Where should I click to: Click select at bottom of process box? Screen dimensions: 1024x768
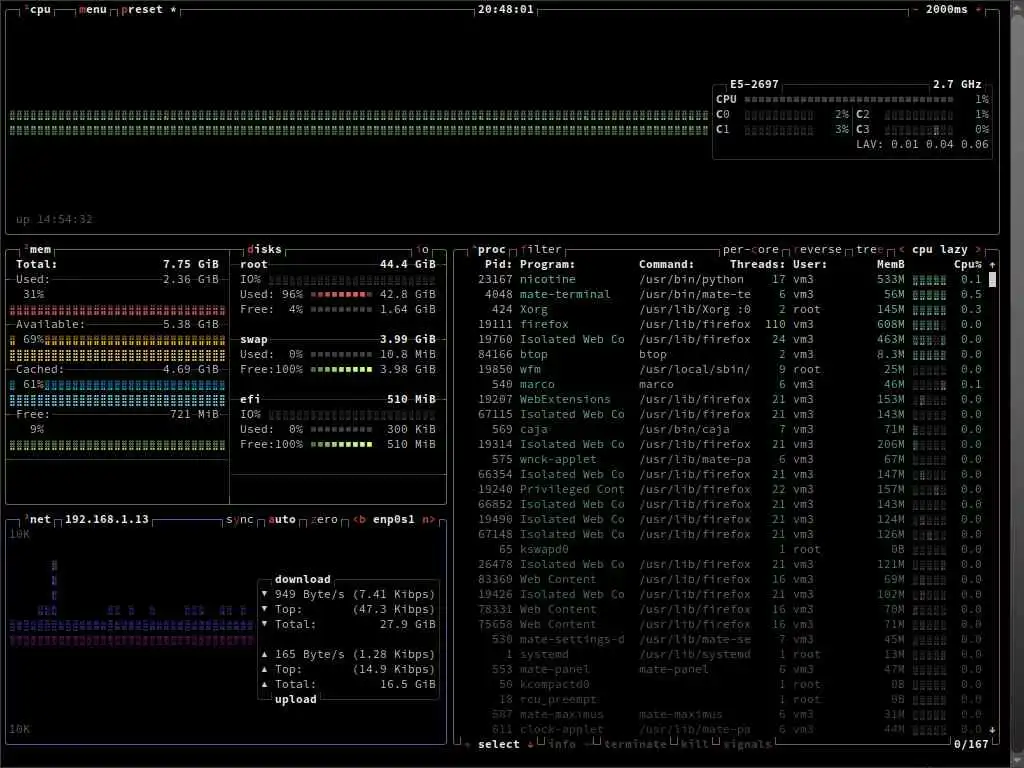(498, 744)
